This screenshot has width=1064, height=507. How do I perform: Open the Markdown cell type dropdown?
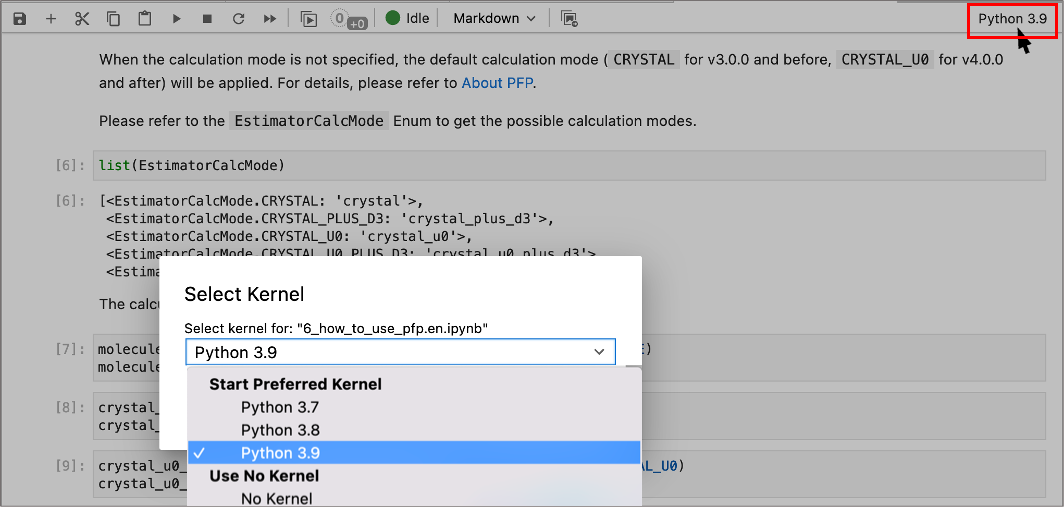(x=494, y=18)
